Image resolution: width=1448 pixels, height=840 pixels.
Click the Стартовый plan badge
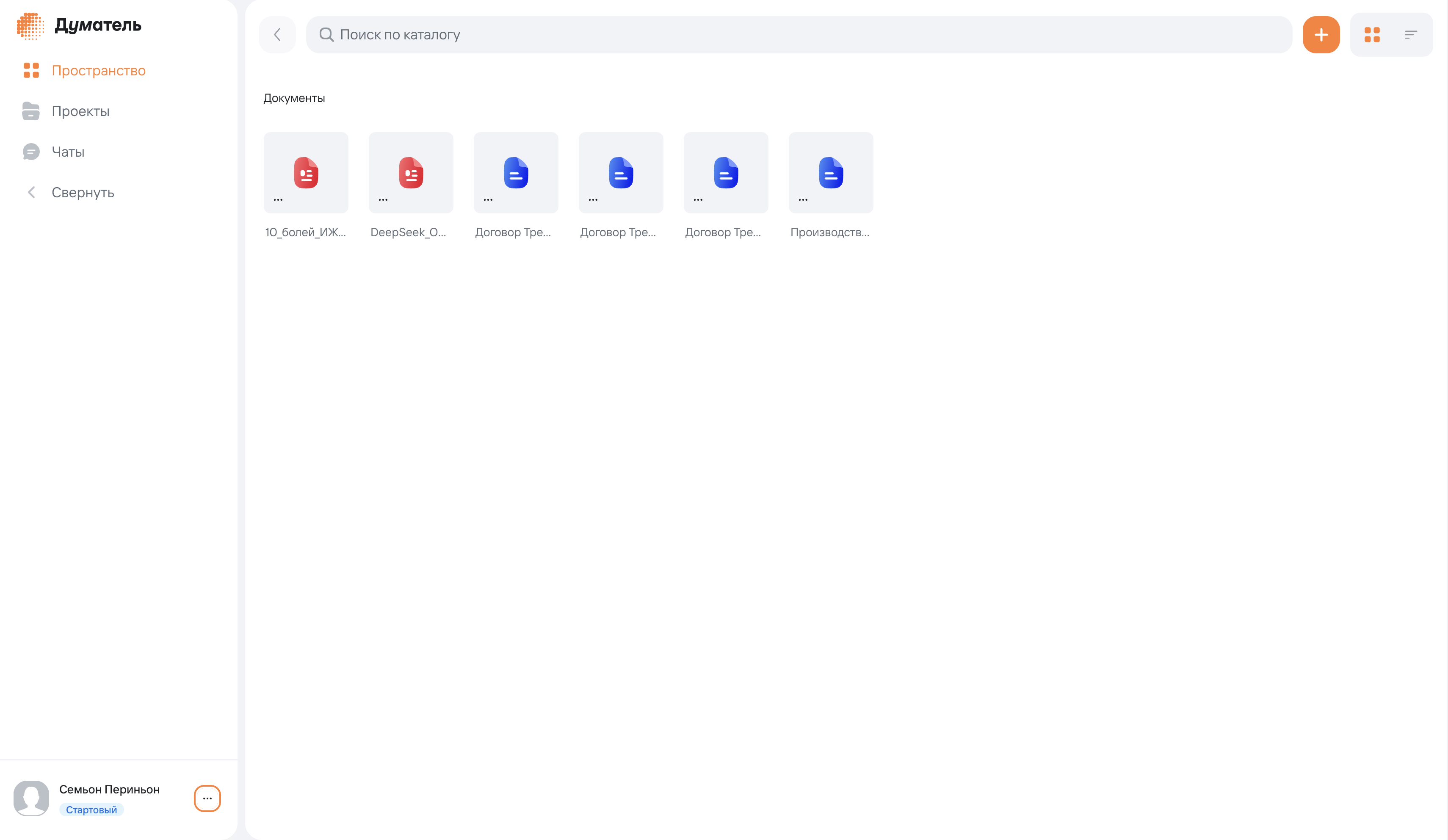(x=91, y=809)
